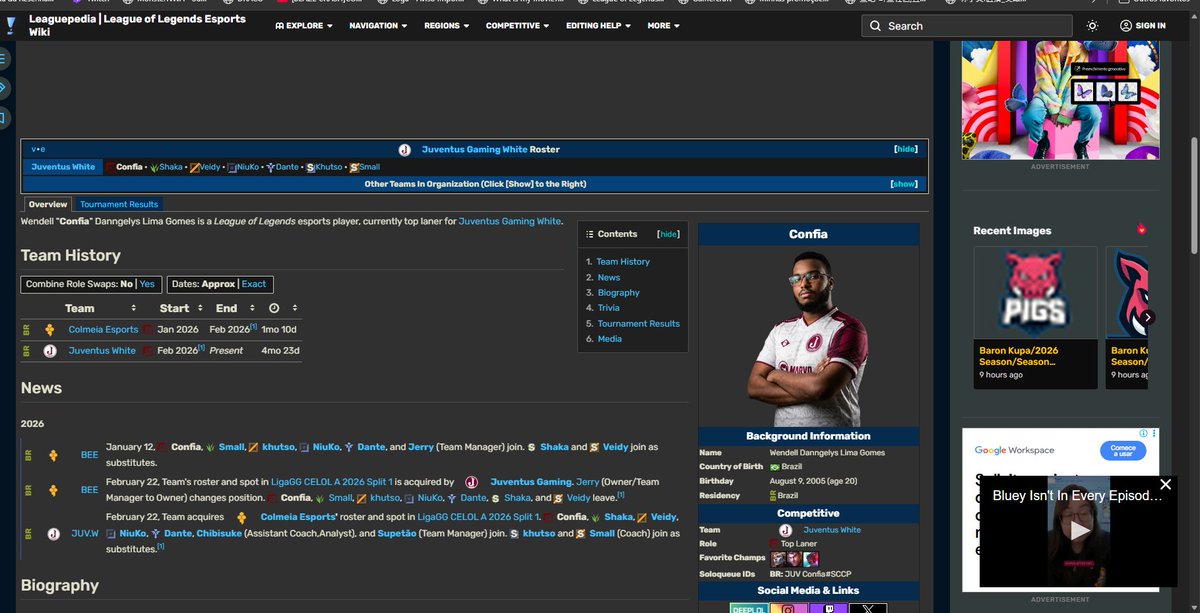
Task: Close the Bluey video popup
Action: pyautogui.click(x=1165, y=484)
